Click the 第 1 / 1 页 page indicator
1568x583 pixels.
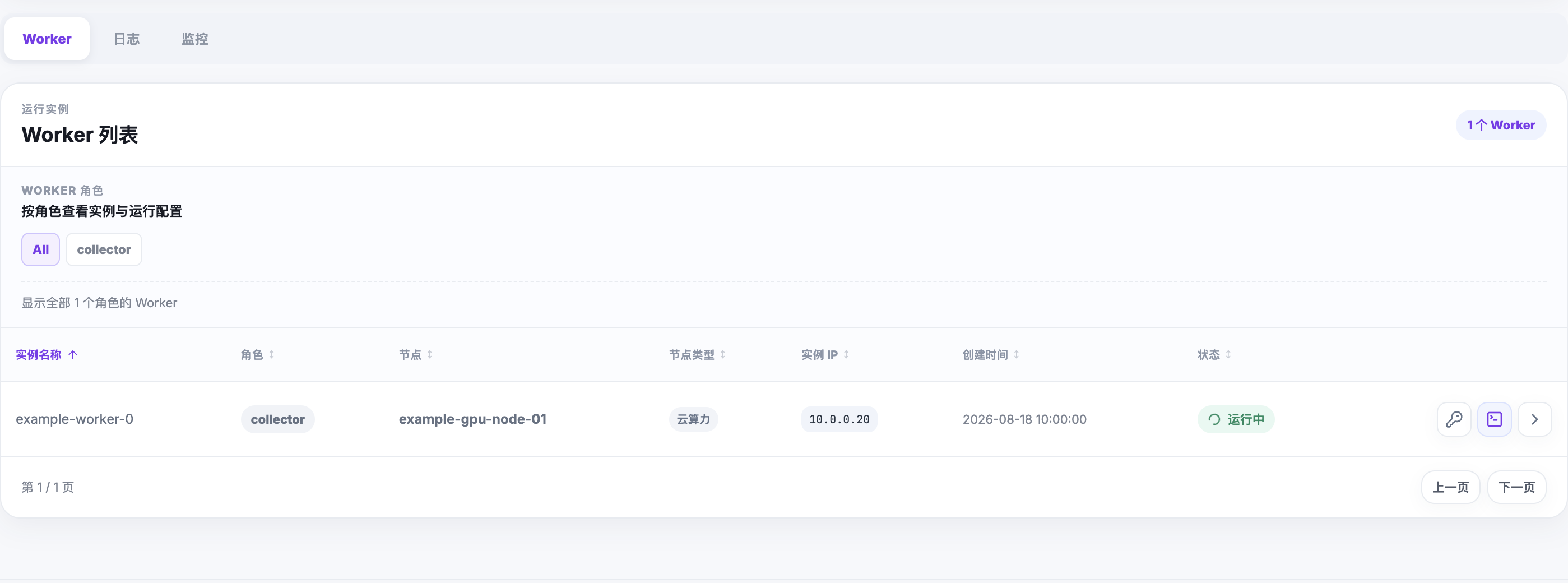coord(48,487)
